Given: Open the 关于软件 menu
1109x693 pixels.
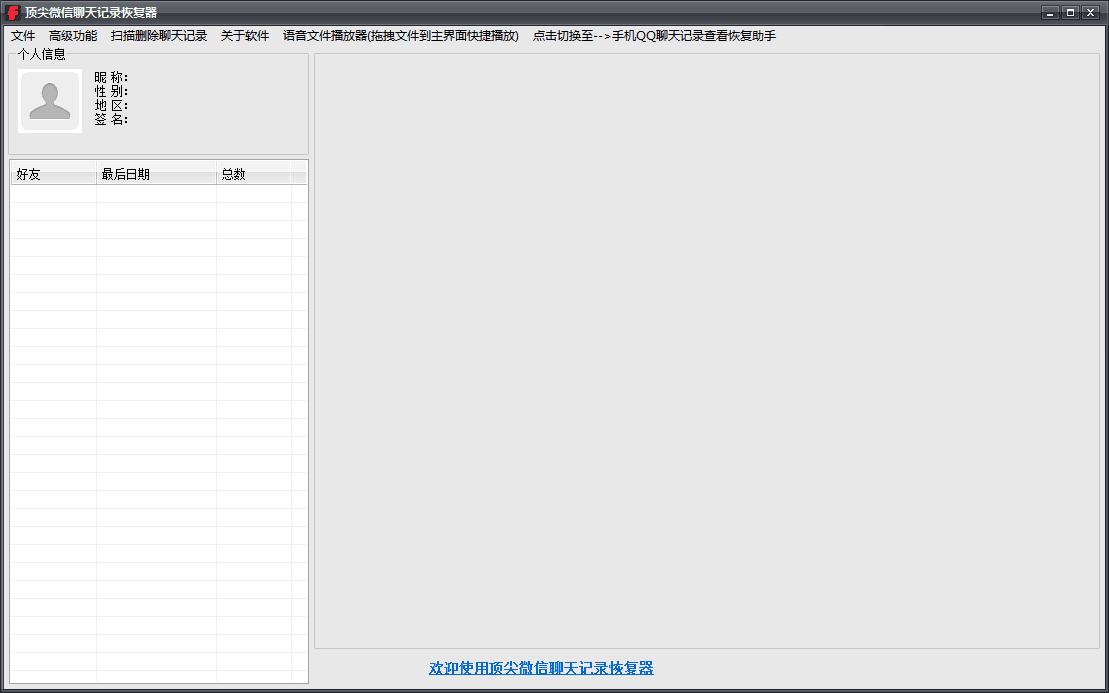Looking at the screenshot, I should point(245,36).
